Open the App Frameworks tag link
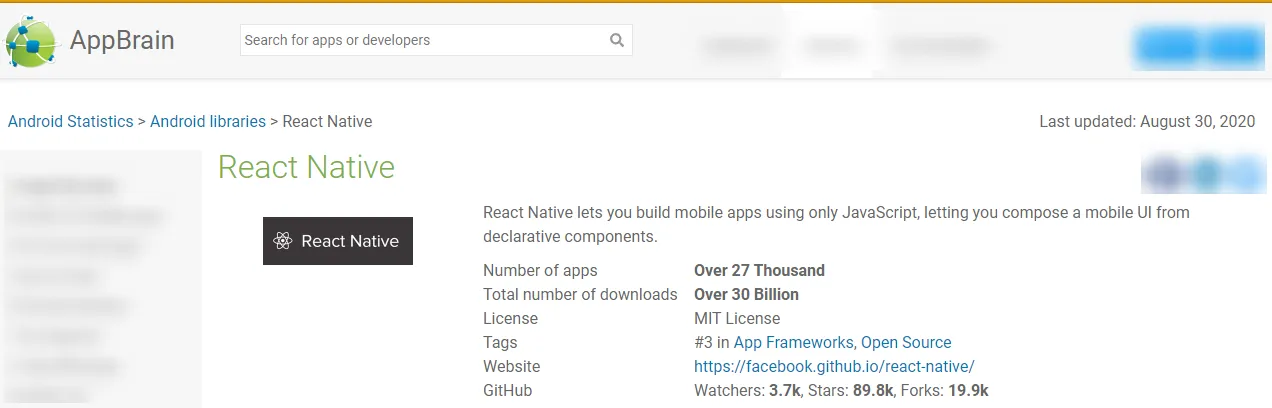1272x408 pixels. [x=793, y=343]
